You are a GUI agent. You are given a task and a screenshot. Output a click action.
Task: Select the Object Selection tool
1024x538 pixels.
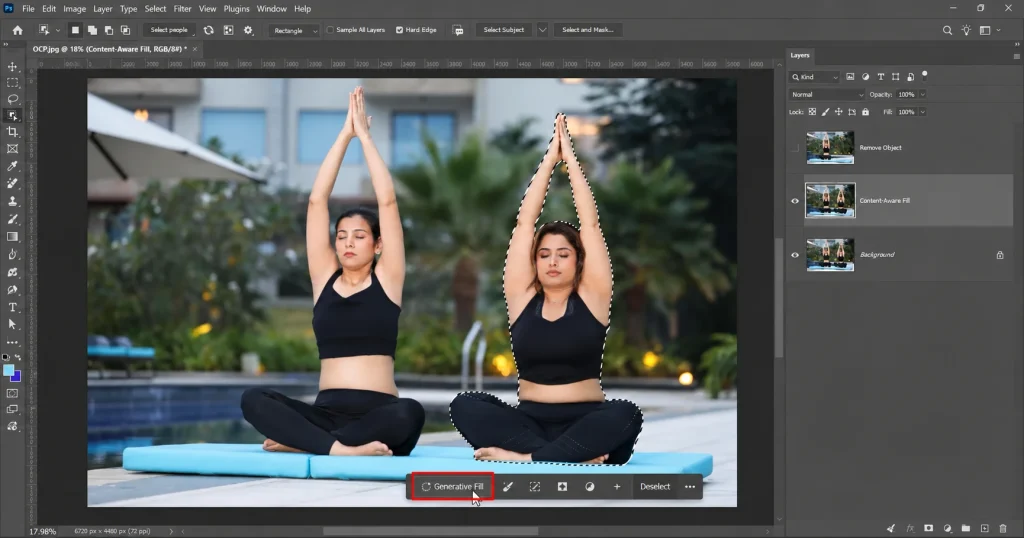(12, 116)
